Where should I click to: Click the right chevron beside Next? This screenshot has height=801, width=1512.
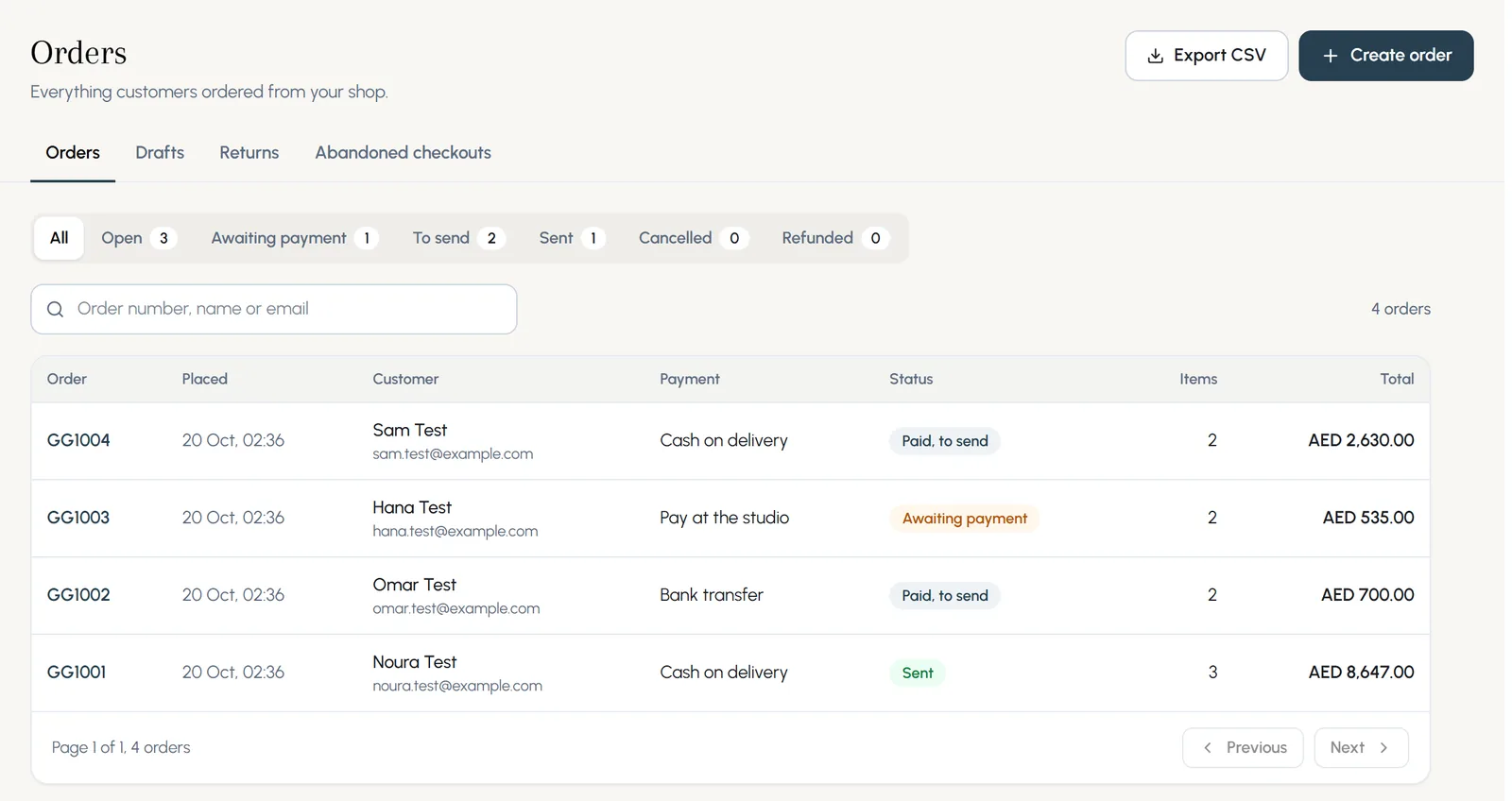pos(1383,747)
